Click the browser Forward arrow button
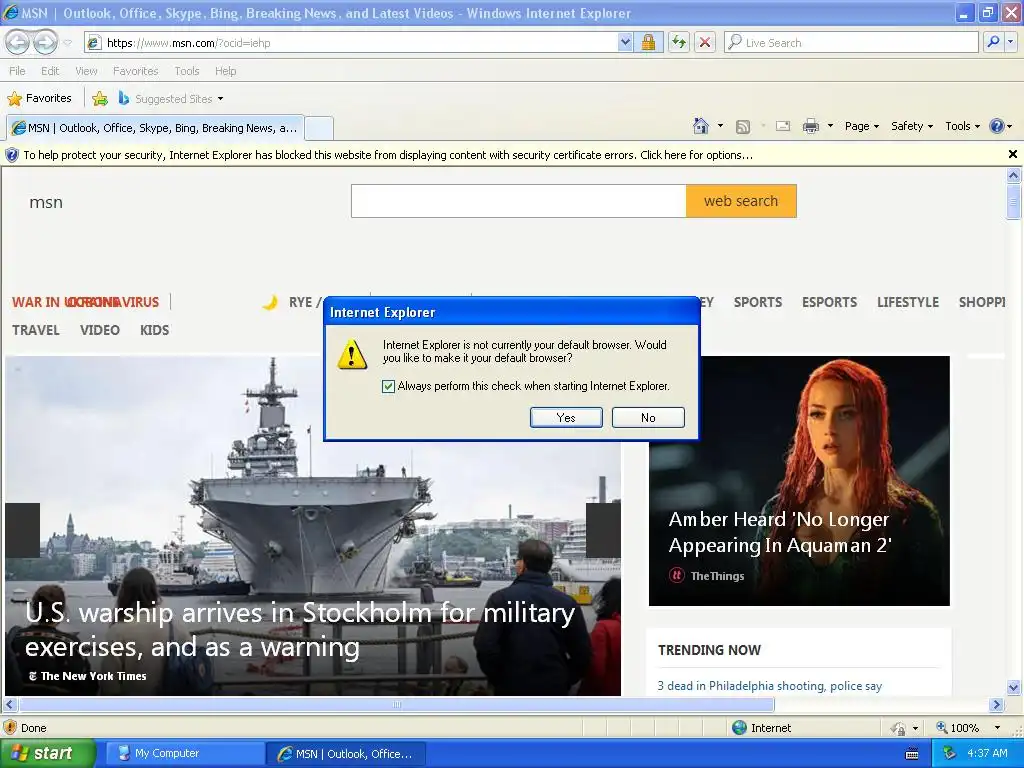This screenshot has width=1024, height=768. click(x=45, y=42)
